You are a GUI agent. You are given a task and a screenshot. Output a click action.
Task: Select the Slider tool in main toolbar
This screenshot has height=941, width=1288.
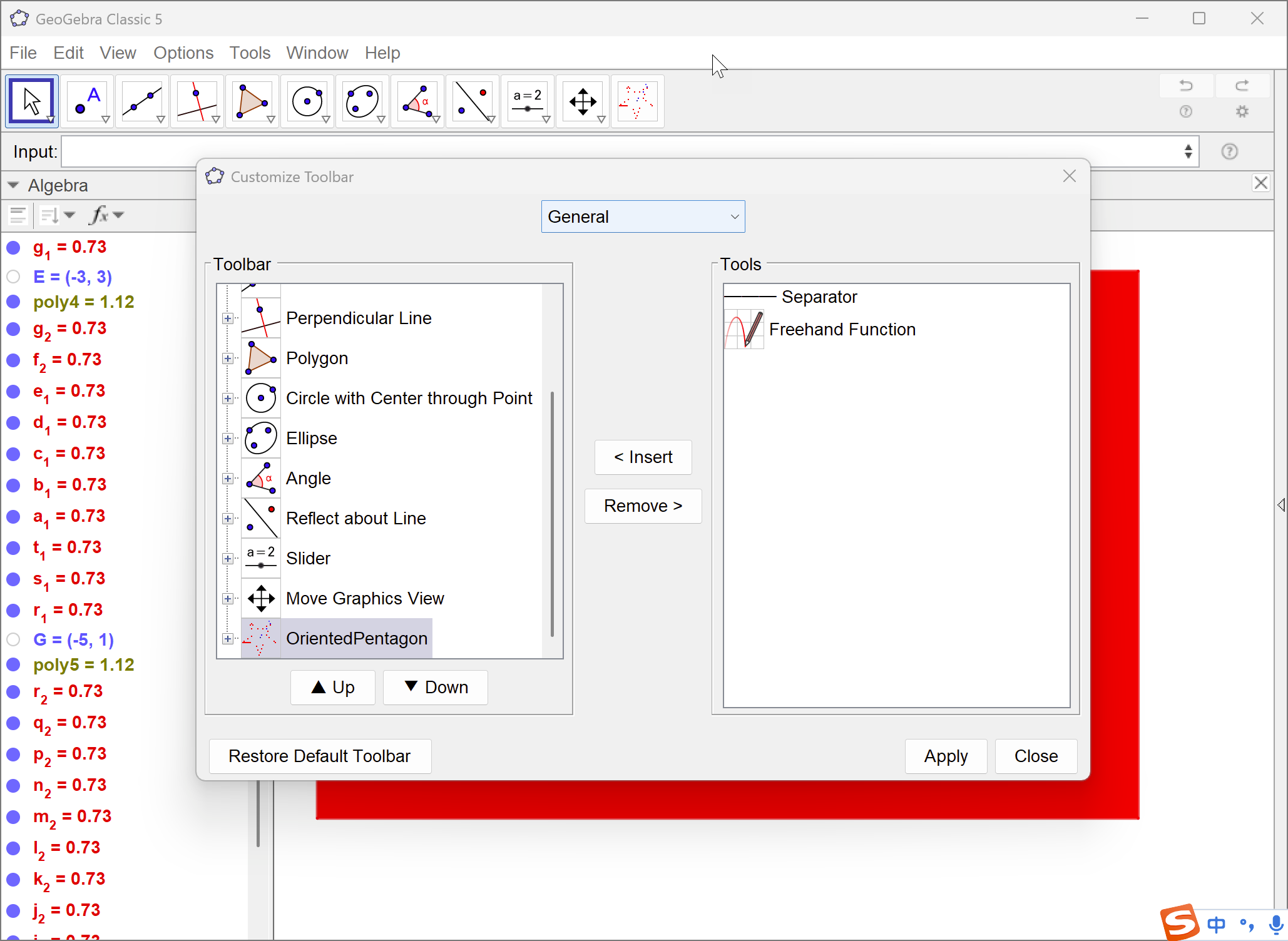527,101
